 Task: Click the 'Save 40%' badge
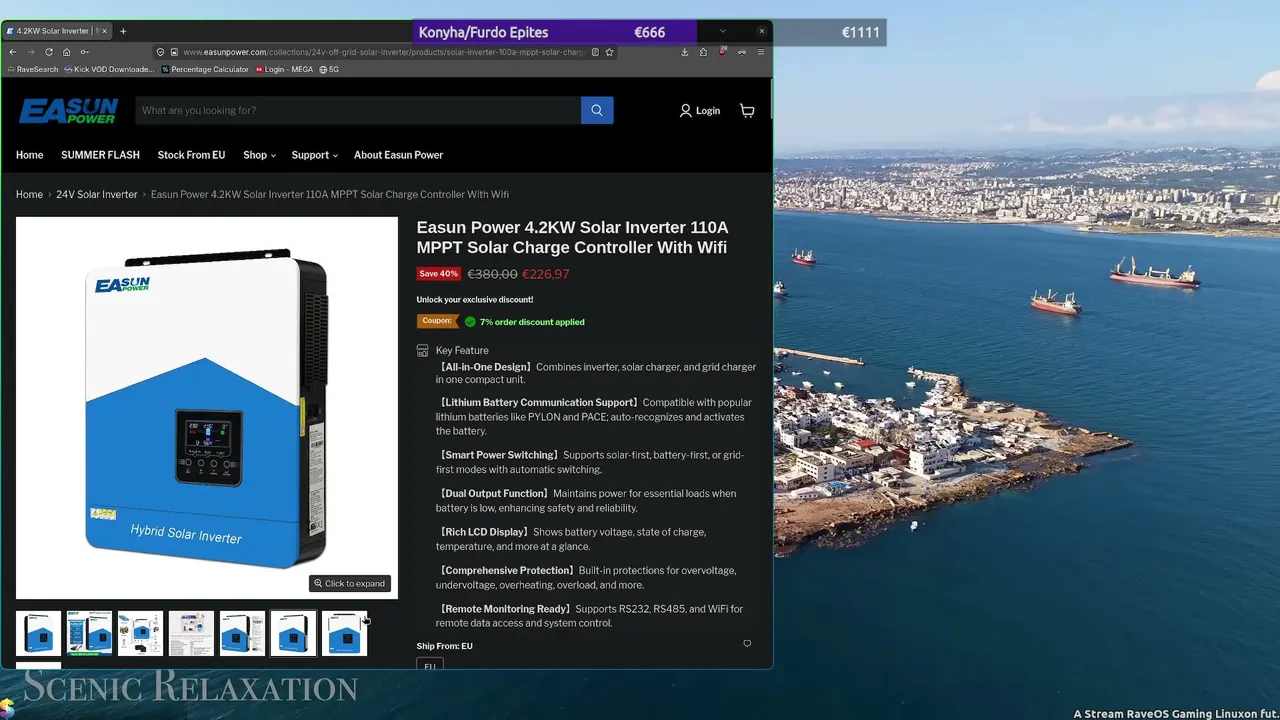(438, 274)
